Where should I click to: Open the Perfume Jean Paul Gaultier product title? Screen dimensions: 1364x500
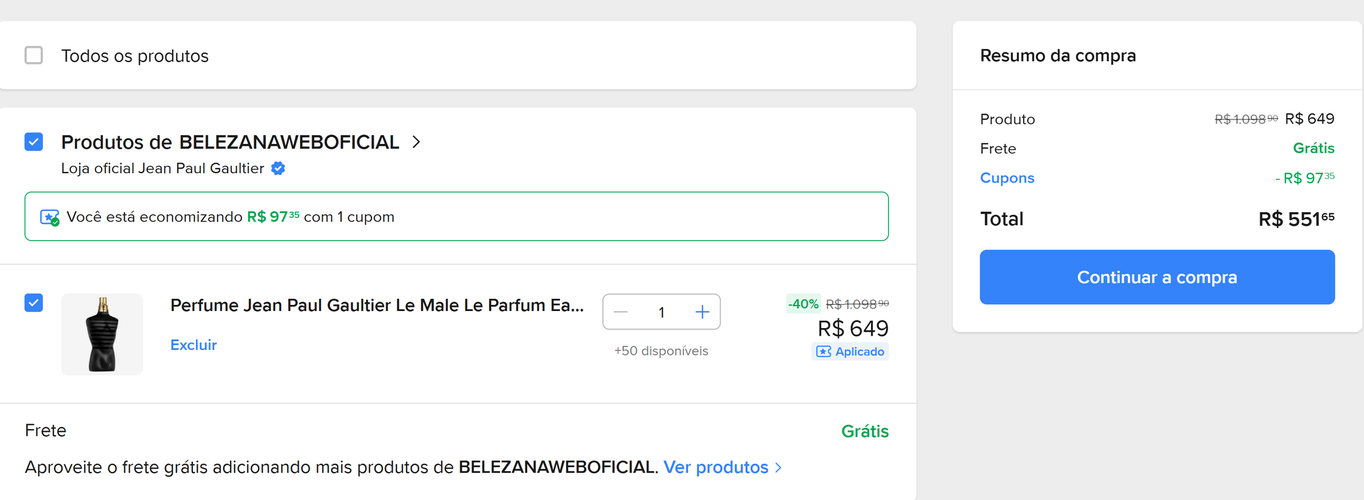377,305
